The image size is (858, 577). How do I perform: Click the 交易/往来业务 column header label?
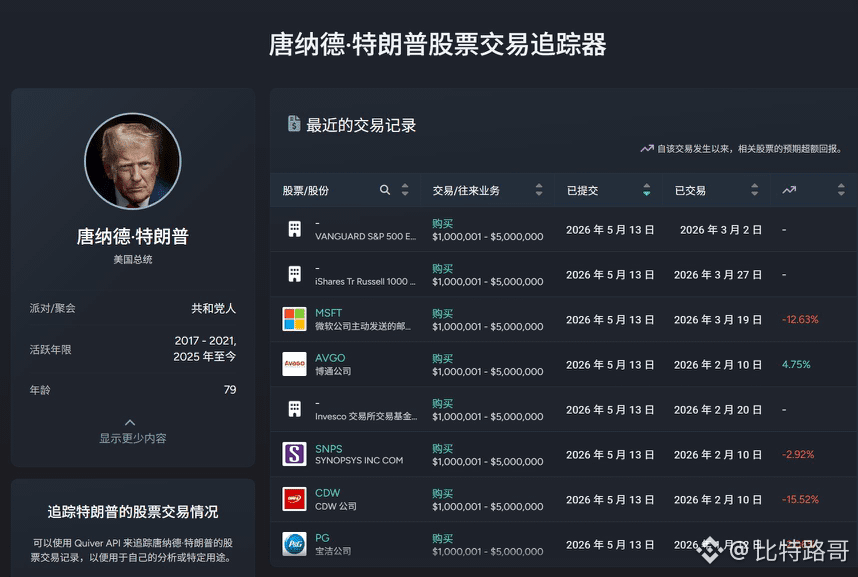(466, 191)
